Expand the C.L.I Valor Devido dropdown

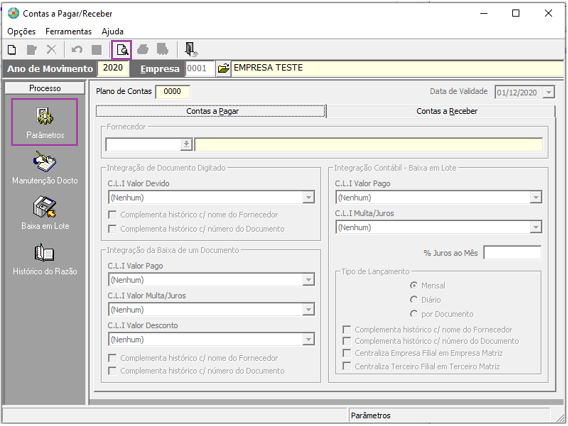(308, 197)
